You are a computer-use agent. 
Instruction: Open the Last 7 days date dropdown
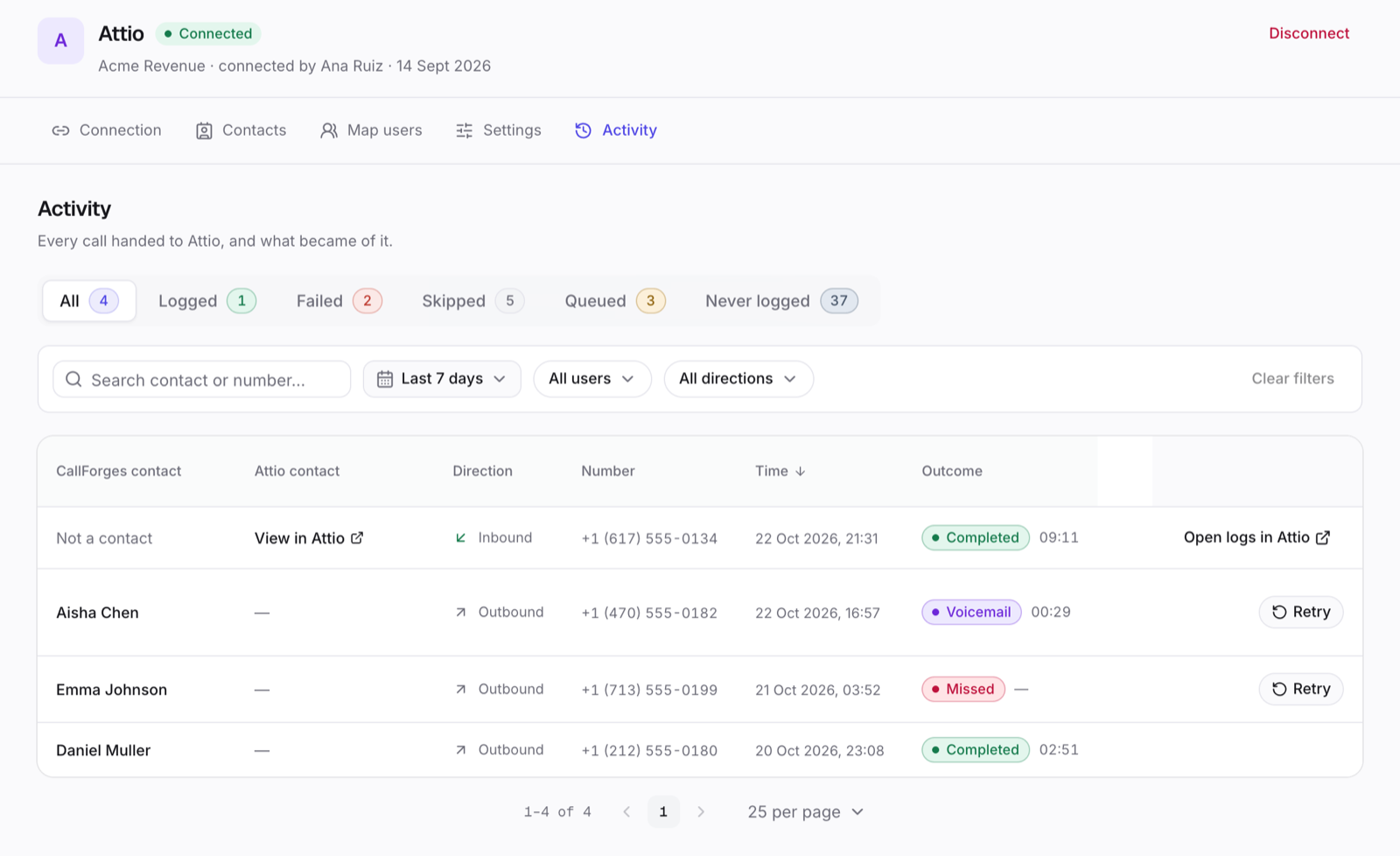click(442, 379)
